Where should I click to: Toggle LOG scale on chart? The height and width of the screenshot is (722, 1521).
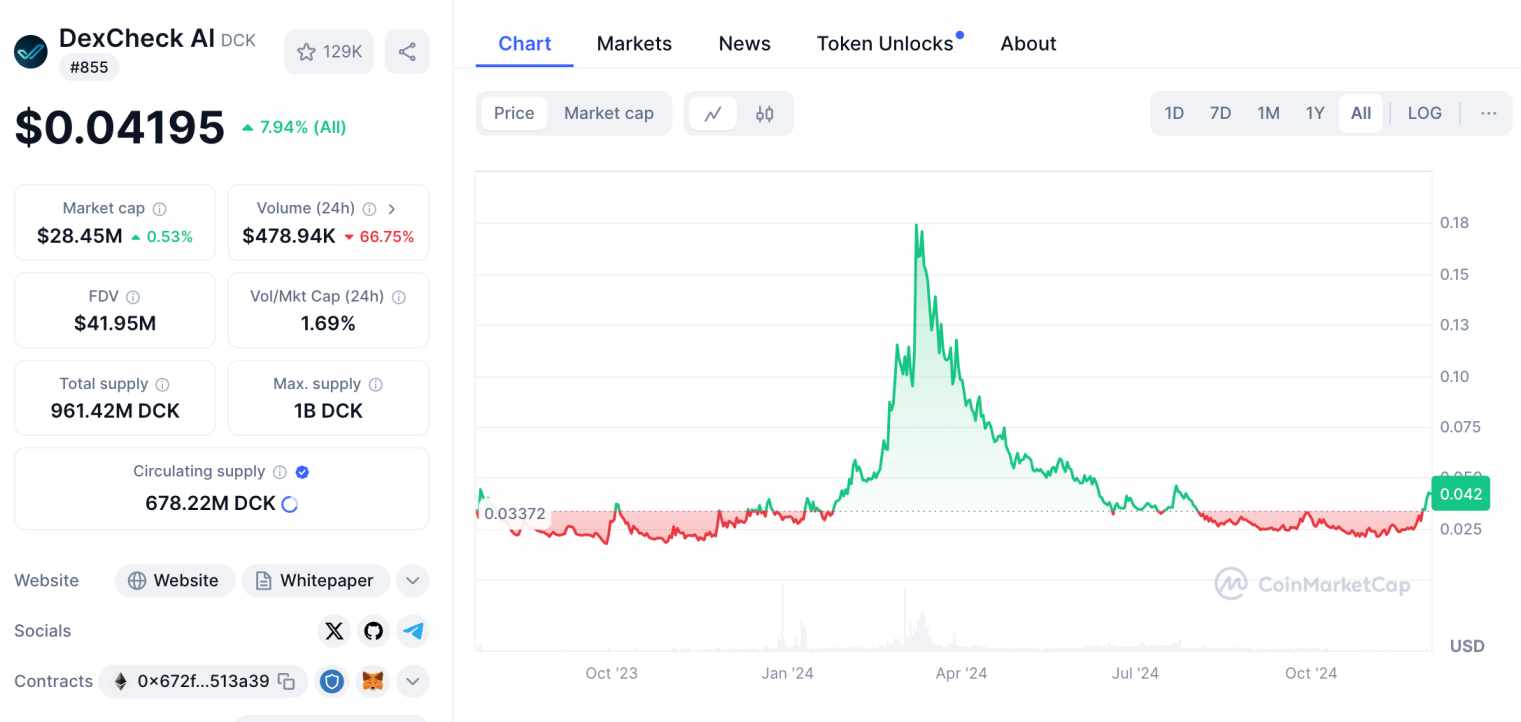(x=1424, y=113)
